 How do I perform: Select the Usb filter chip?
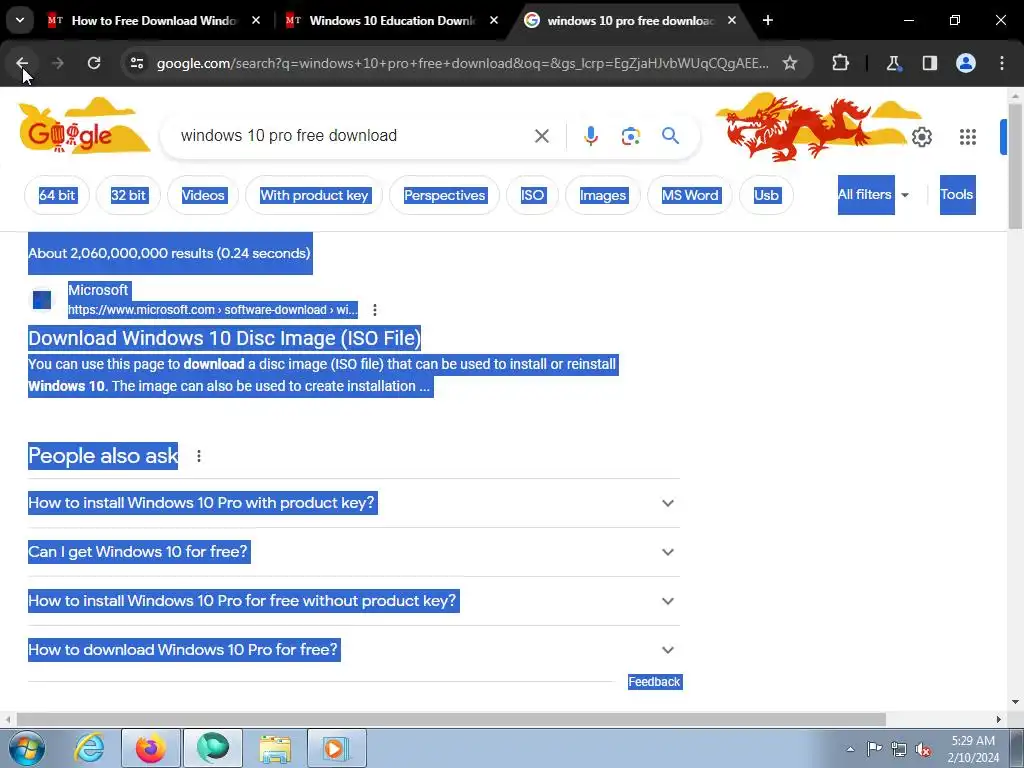coord(766,195)
